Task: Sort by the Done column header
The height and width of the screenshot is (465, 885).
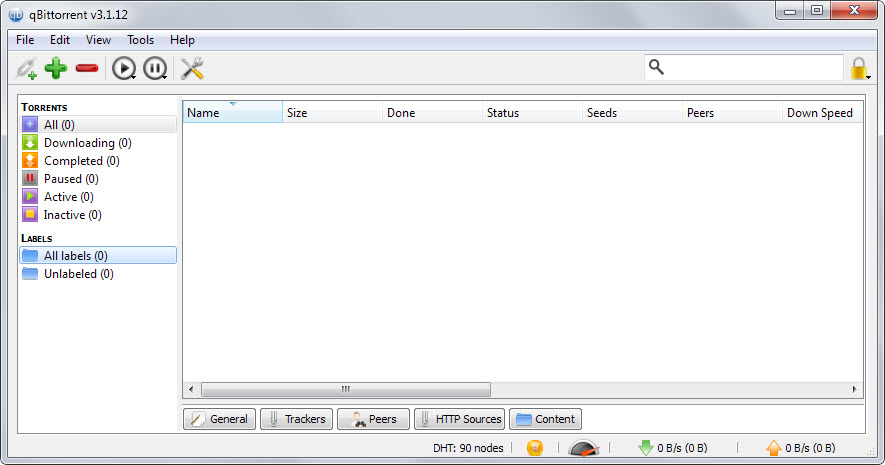Action: 432,112
